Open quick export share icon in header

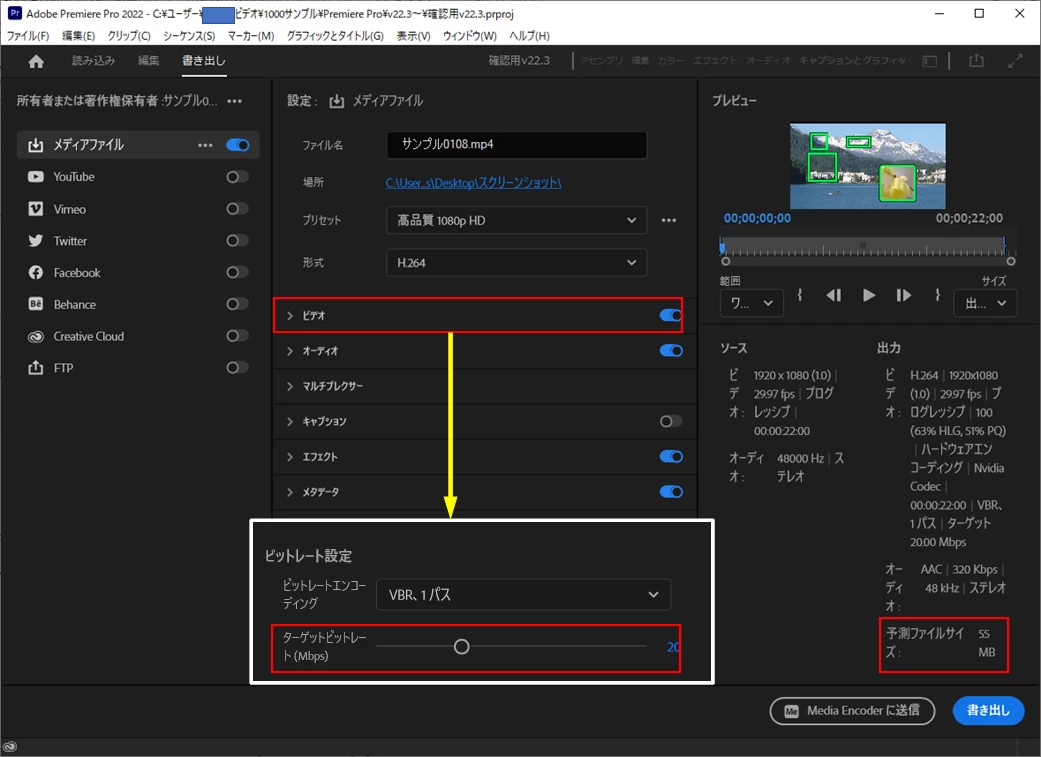pos(976,60)
